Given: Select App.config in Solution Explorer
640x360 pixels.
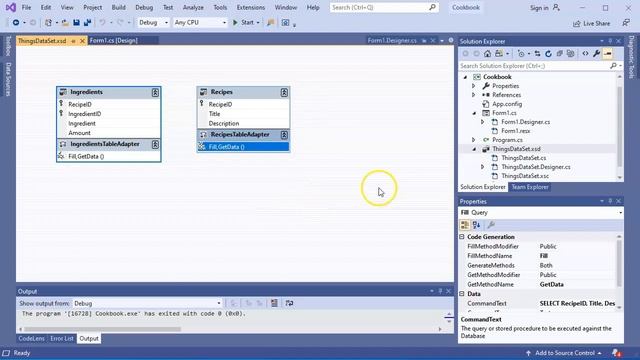Looking at the screenshot, I should pyautogui.click(x=507, y=104).
